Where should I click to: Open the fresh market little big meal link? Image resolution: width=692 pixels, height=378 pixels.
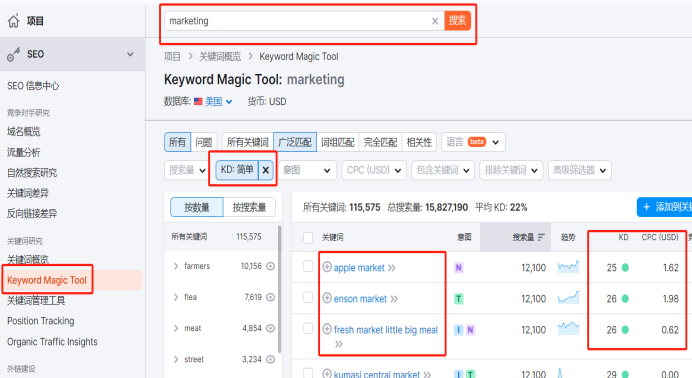[386, 330]
